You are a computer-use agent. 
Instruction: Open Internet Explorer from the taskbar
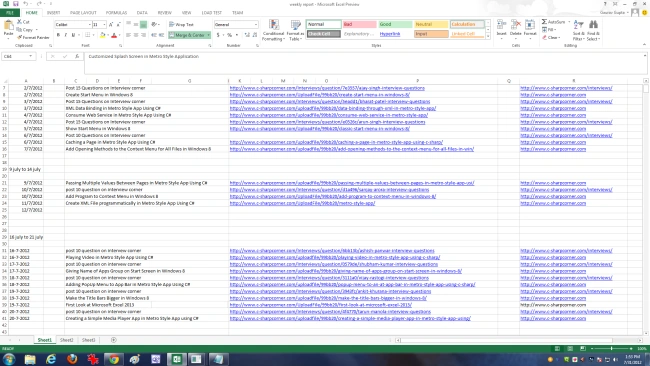(51, 359)
